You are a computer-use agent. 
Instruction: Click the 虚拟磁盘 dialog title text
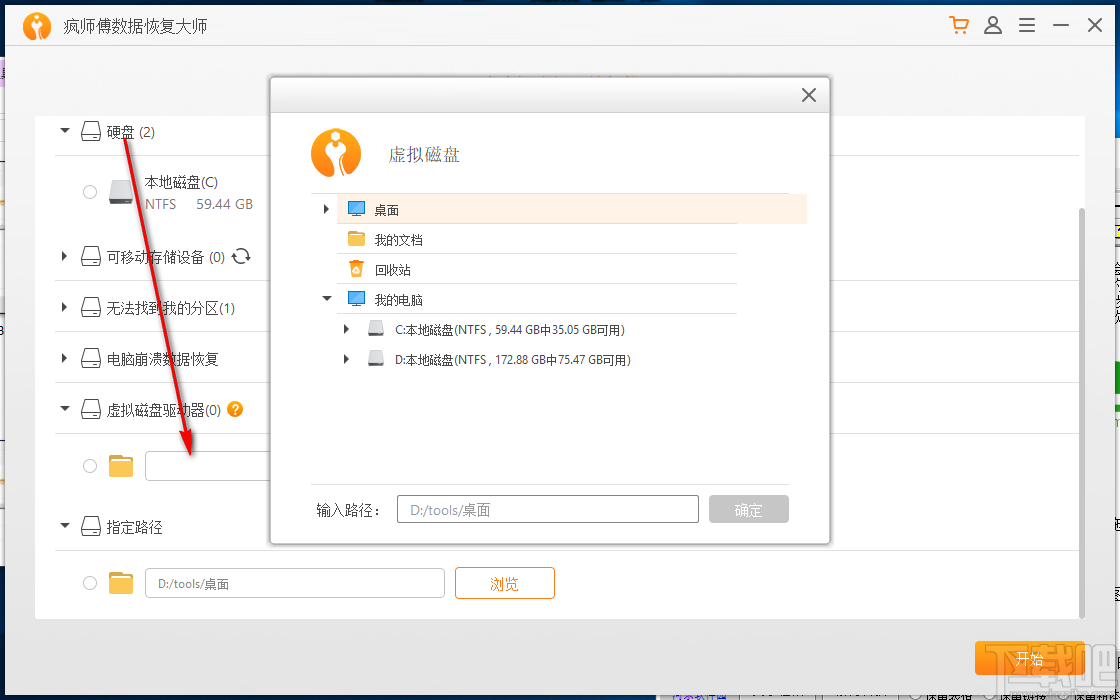coord(424,155)
